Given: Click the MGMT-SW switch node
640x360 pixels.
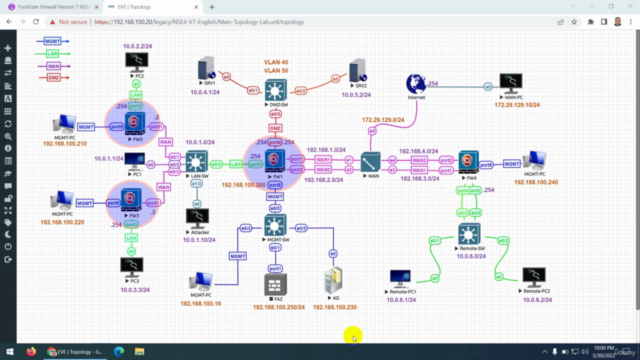Looking at the screenshot, I should (275, 226).
